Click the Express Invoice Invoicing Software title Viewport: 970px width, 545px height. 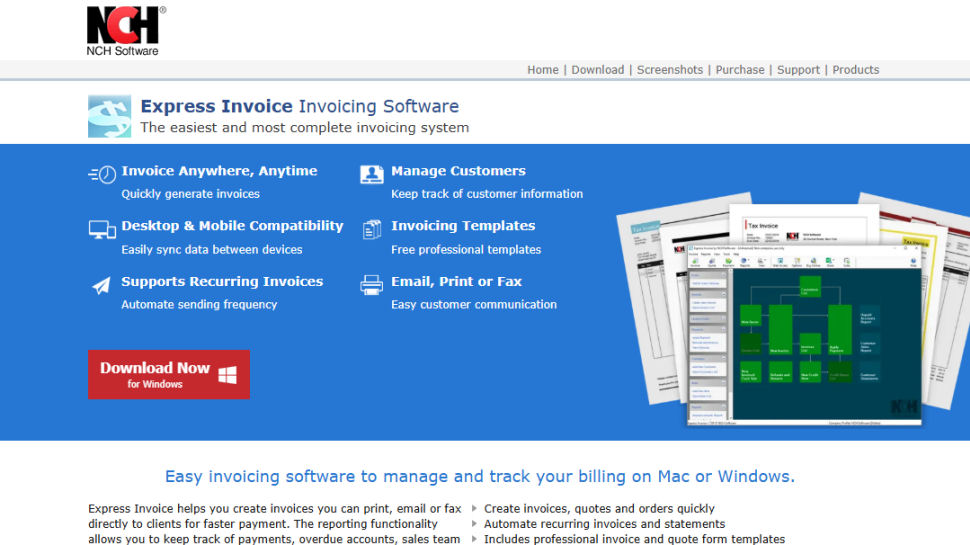point(300,106)
